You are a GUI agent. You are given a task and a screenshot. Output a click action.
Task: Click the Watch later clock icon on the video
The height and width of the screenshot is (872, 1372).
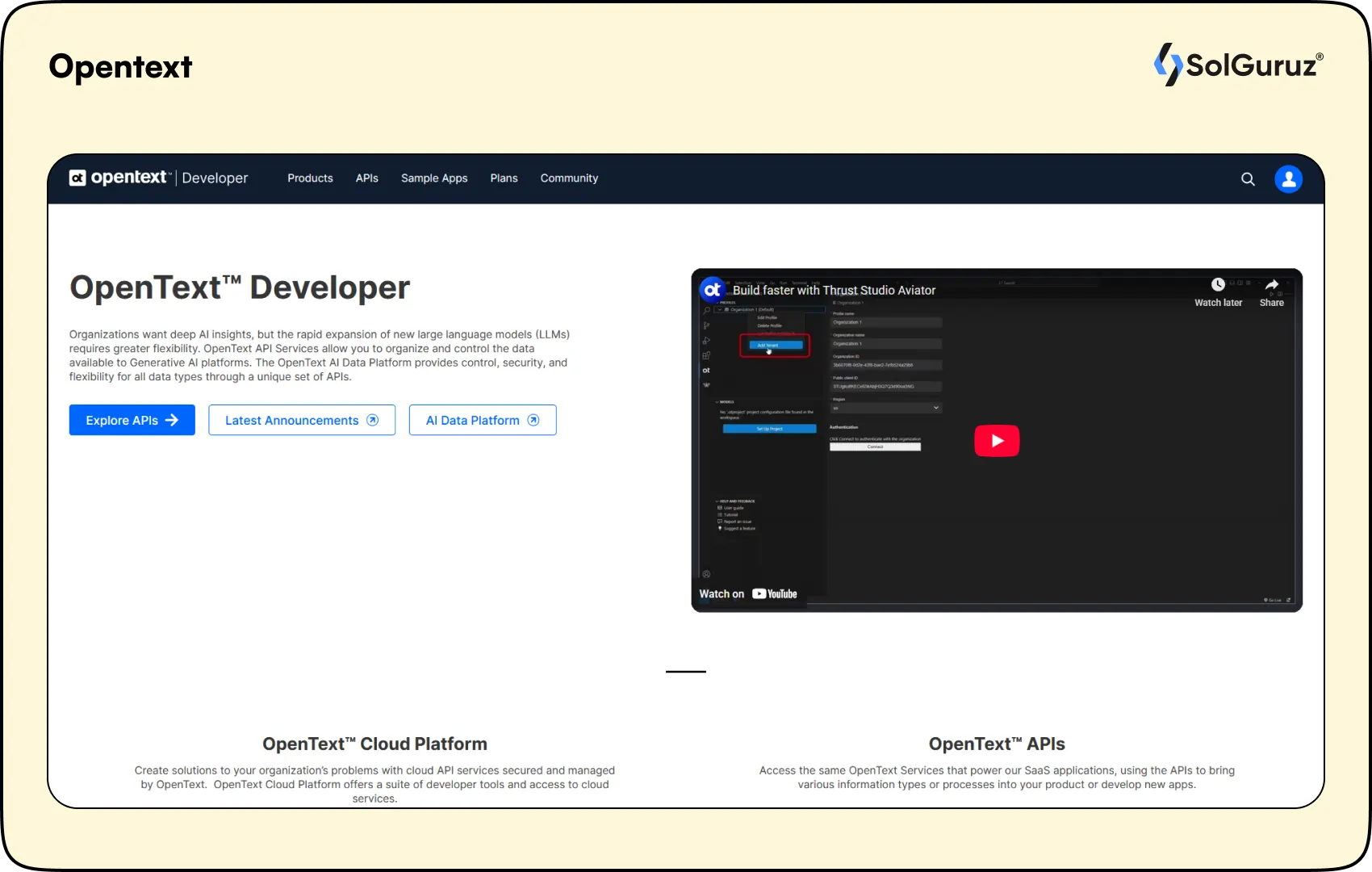(x=1219, y=284)
